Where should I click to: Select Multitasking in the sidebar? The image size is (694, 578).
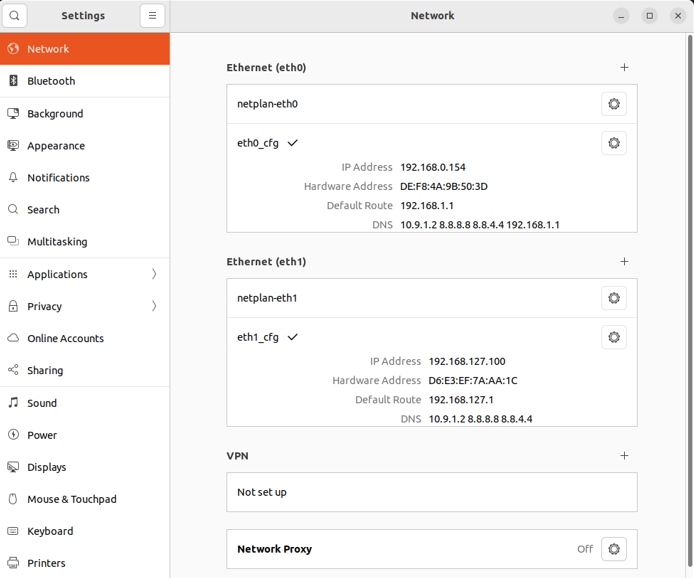click(85, 242)
